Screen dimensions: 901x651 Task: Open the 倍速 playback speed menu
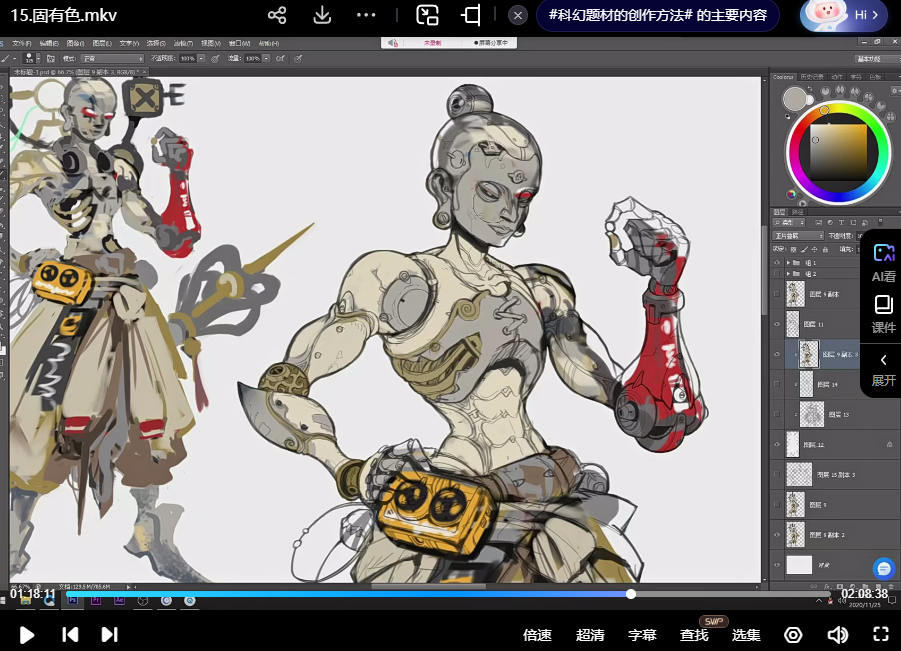point(537,635)
